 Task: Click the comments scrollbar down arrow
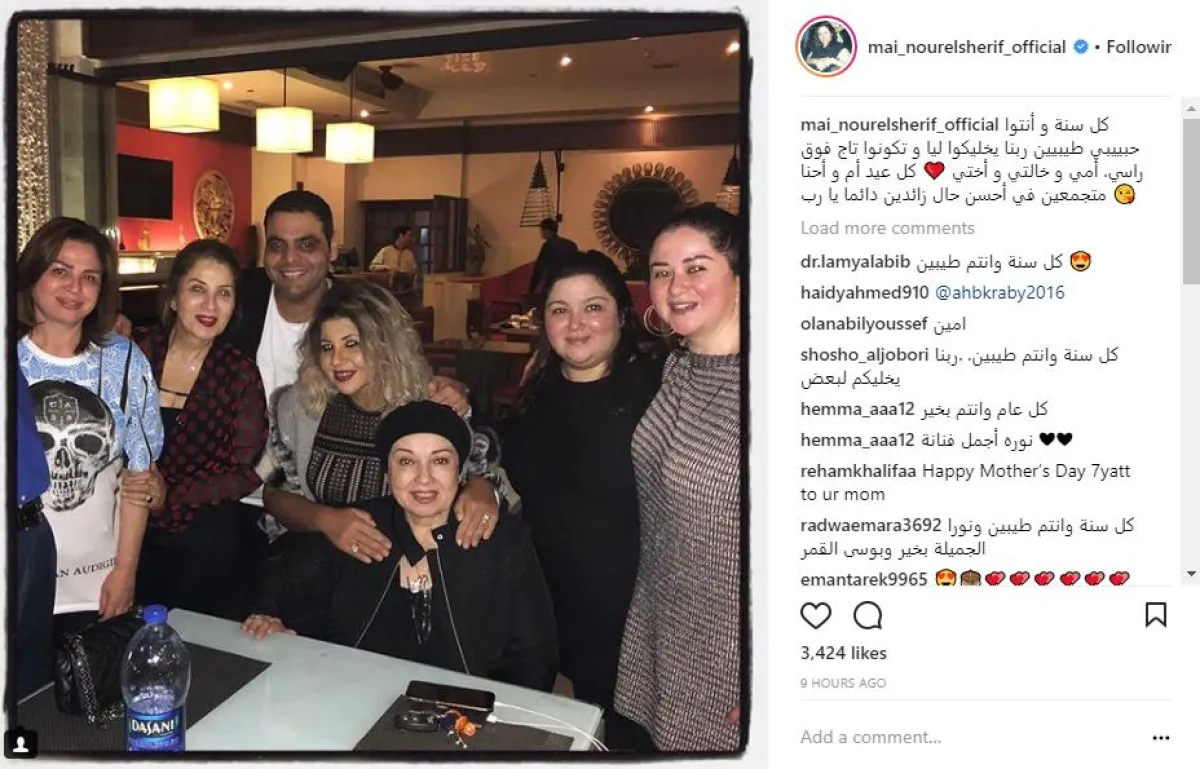[1190, 574]
